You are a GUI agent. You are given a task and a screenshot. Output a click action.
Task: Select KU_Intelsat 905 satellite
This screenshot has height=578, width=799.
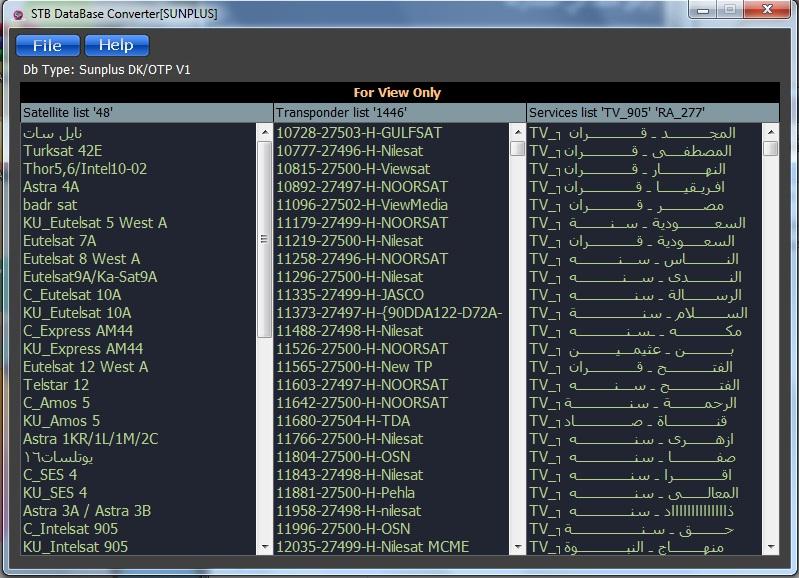(x=138, y=547)
